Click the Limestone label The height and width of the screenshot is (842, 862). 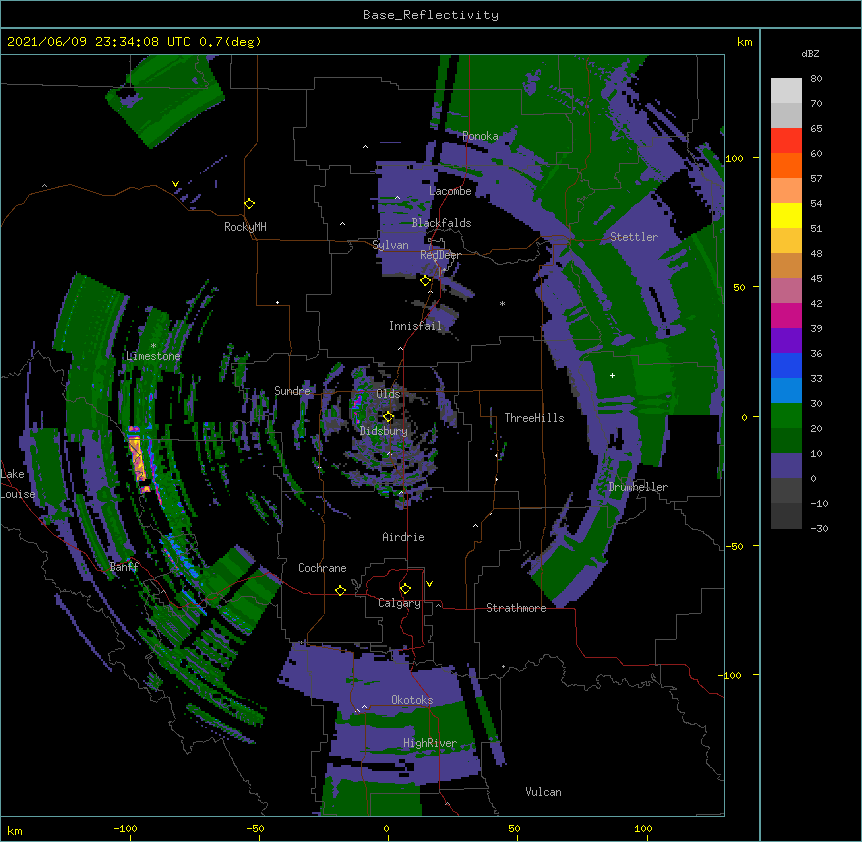click(153, 356)
